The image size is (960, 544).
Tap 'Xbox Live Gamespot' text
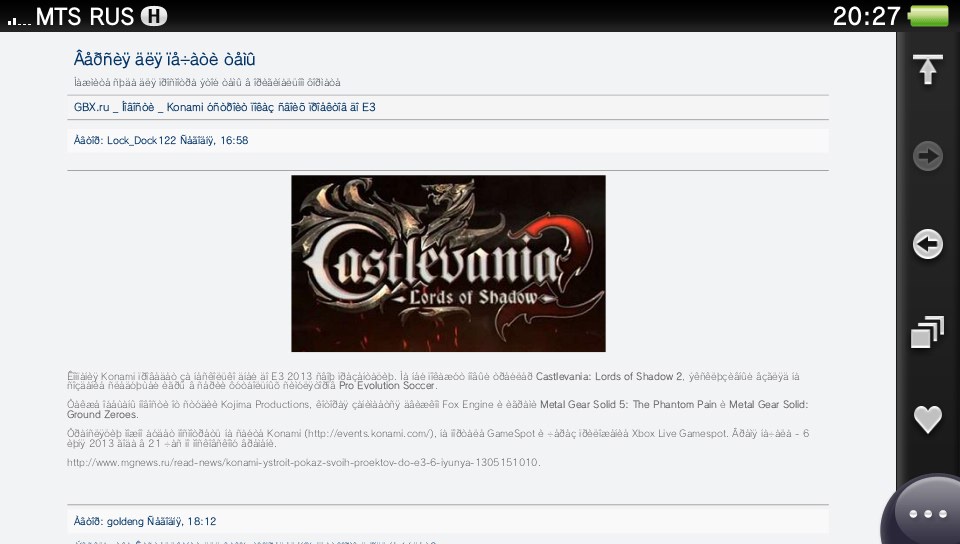click(678, 433)
